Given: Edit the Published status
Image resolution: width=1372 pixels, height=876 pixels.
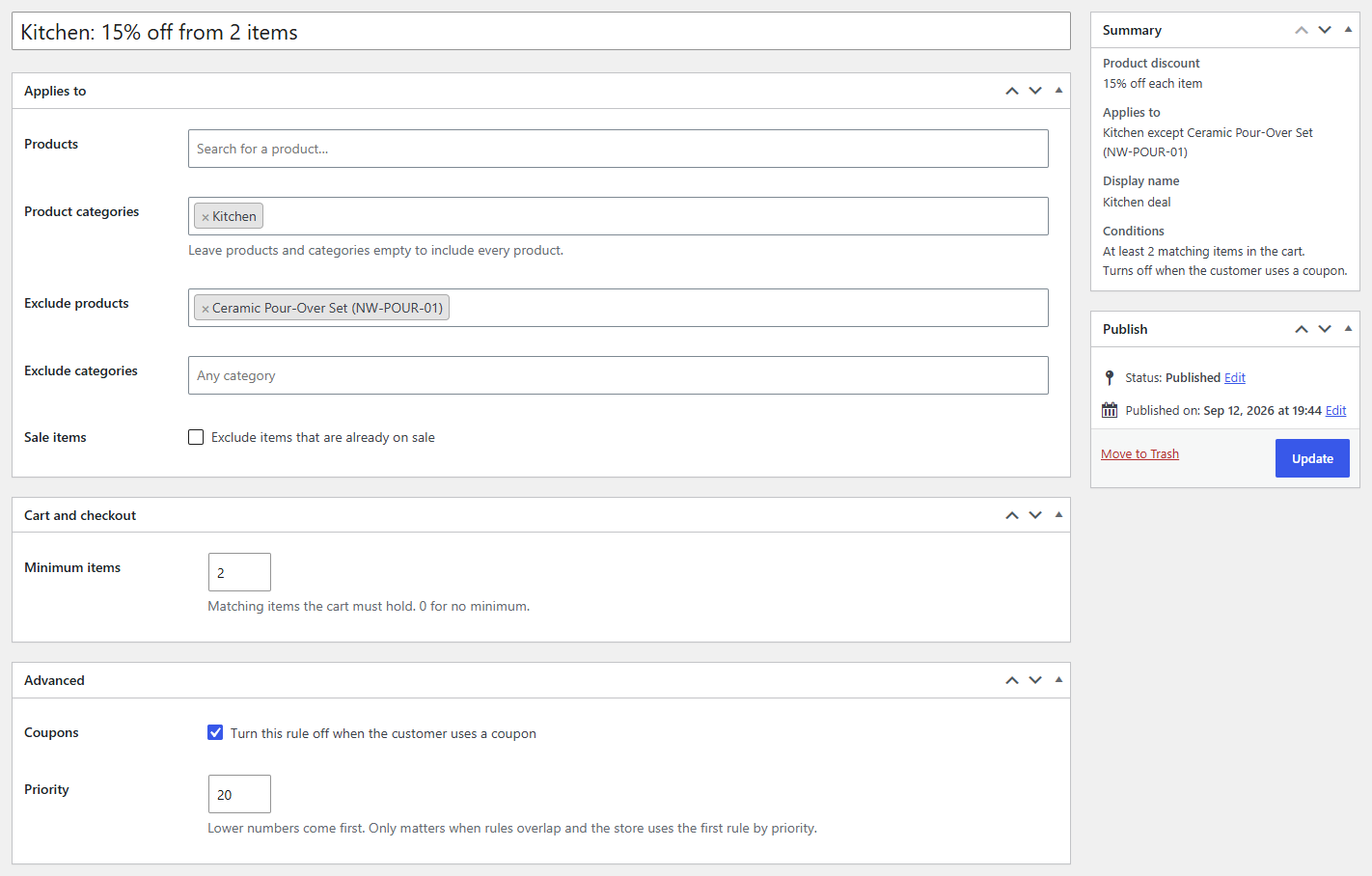Looking at the screenshot, I should 1235,378.
